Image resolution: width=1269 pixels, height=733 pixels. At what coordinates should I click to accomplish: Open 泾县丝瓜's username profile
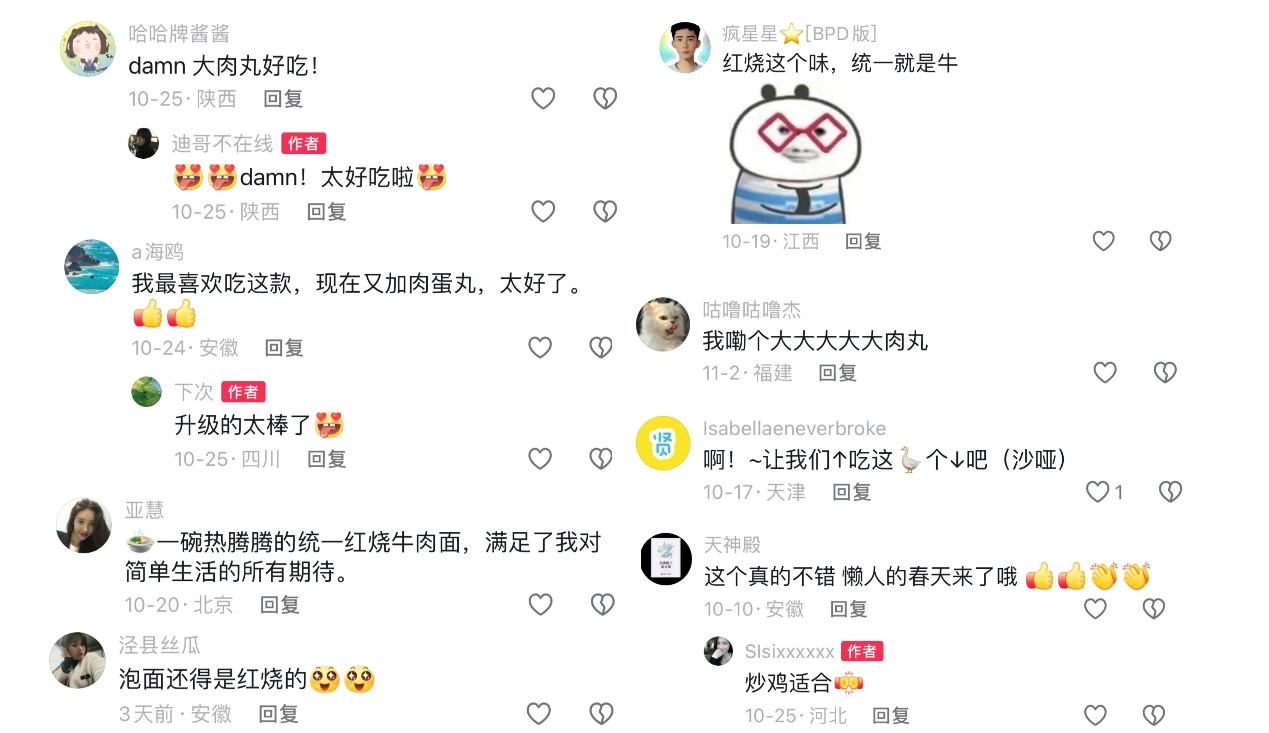160,645
